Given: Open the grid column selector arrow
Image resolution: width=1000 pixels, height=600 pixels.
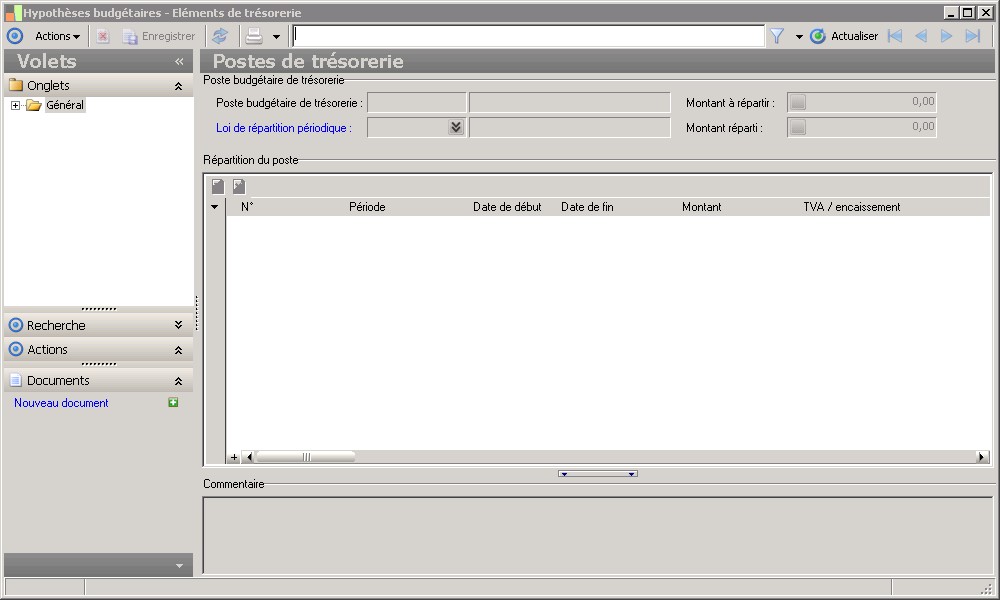Looking at the screenshot, I should click(x=214, y=207).
